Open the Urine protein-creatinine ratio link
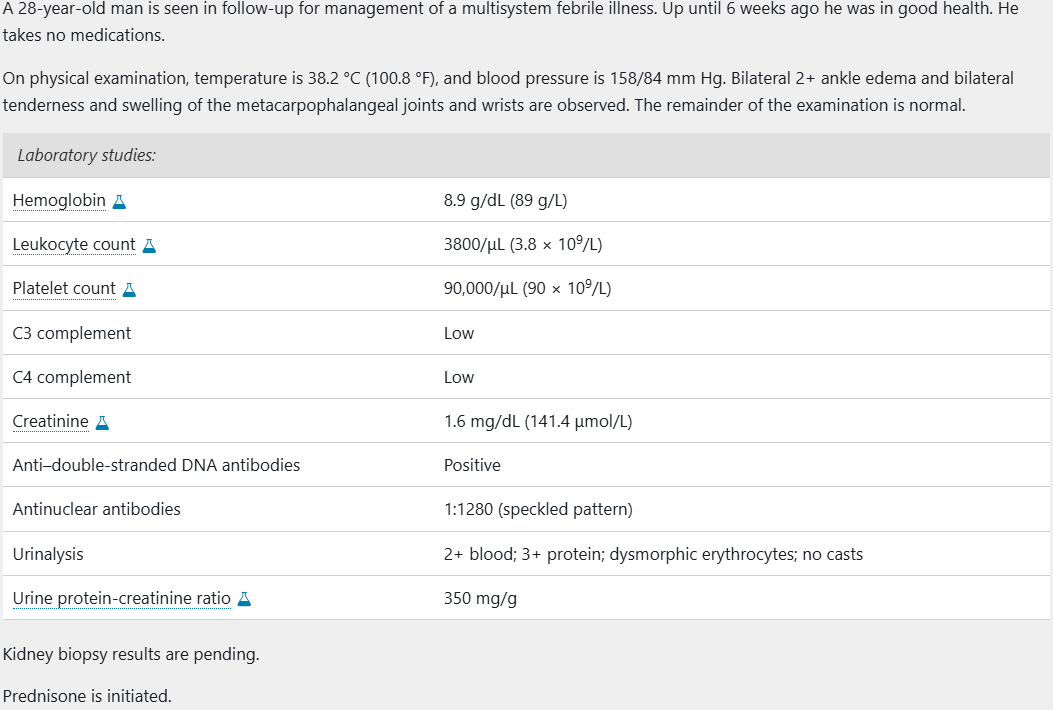The height and width of the screenshot is (710, 1053). coord(122,598)
